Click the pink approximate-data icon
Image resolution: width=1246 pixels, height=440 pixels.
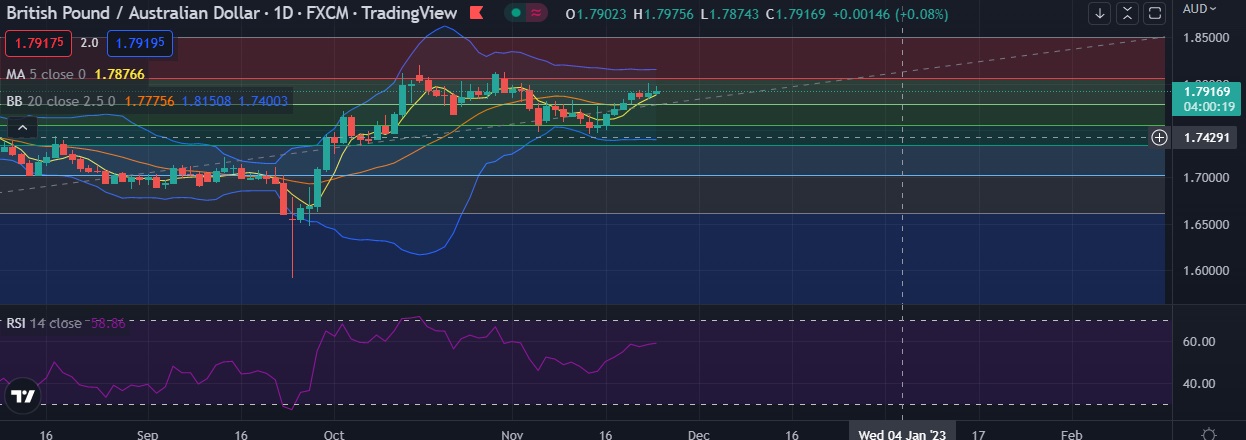click(537, 13)
